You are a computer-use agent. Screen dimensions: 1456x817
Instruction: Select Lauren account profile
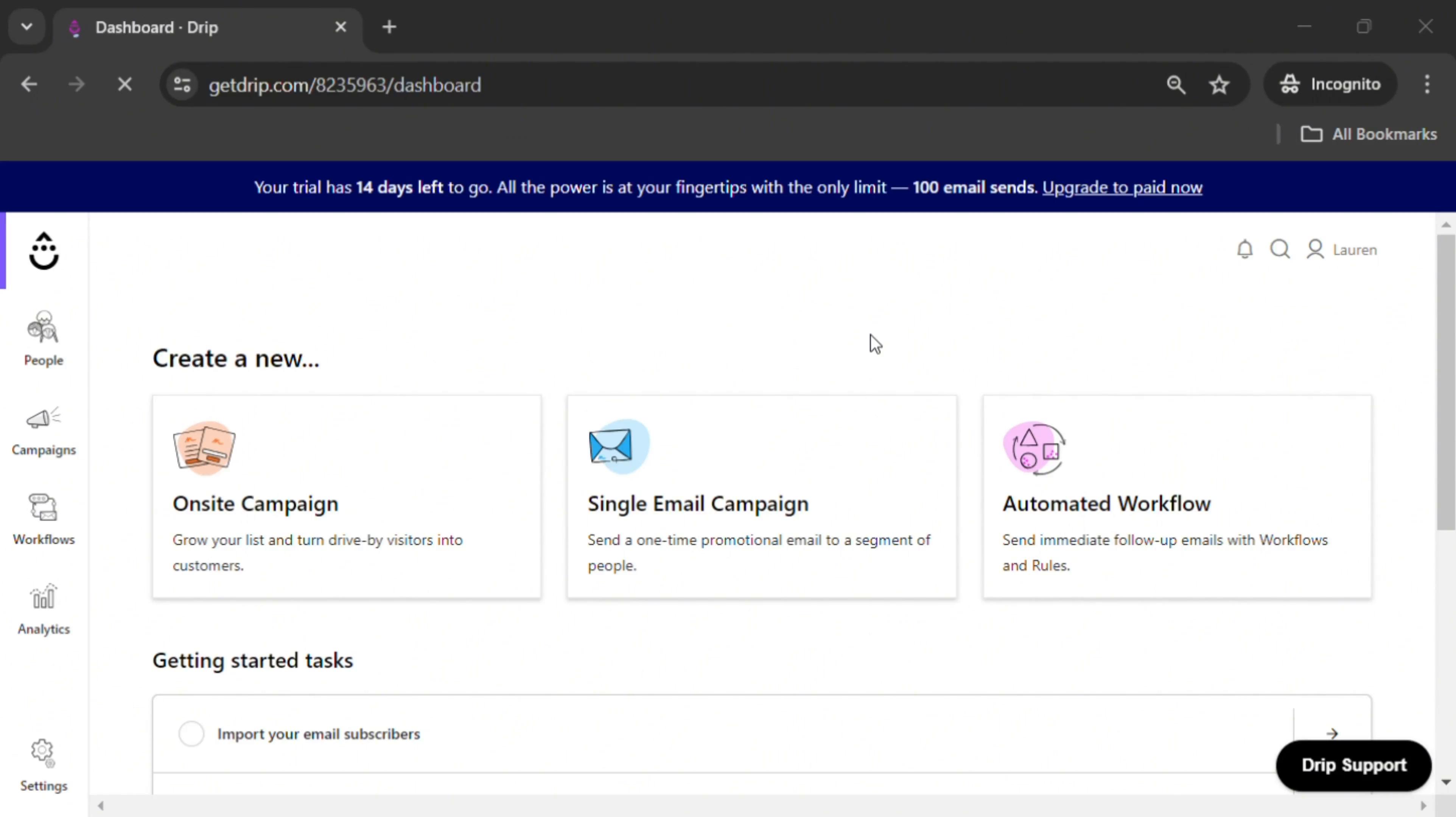coord(1340,249)
